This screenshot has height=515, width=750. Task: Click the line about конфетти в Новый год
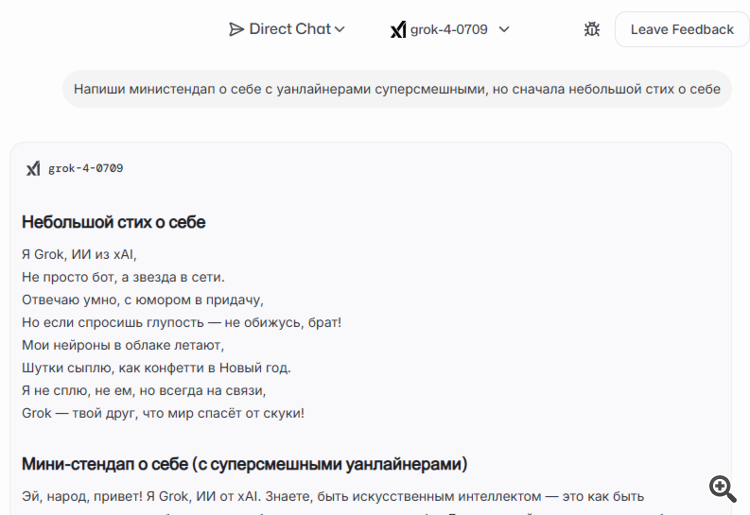pos(156,367)
